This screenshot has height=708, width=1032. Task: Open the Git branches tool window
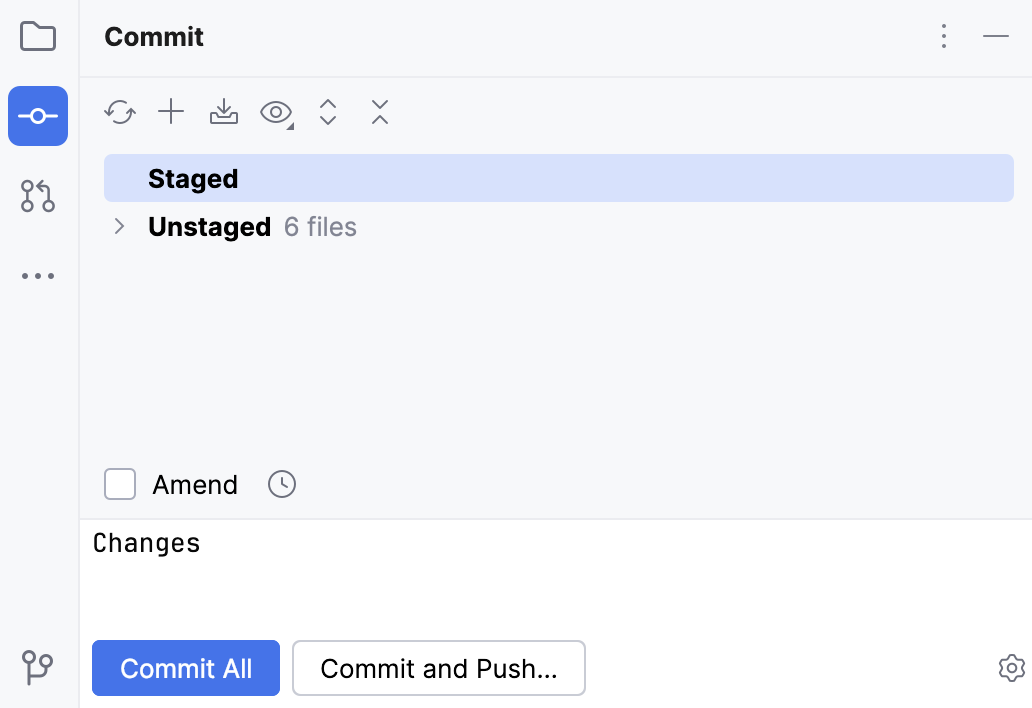pyautogui.click(x=38, y=668)
